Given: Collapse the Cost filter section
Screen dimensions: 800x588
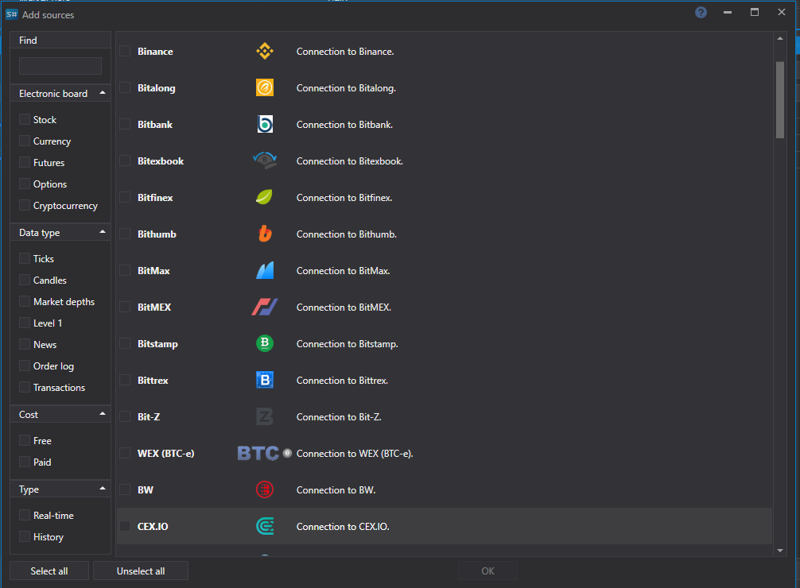Looking at the screenshot, I should 102,413.
